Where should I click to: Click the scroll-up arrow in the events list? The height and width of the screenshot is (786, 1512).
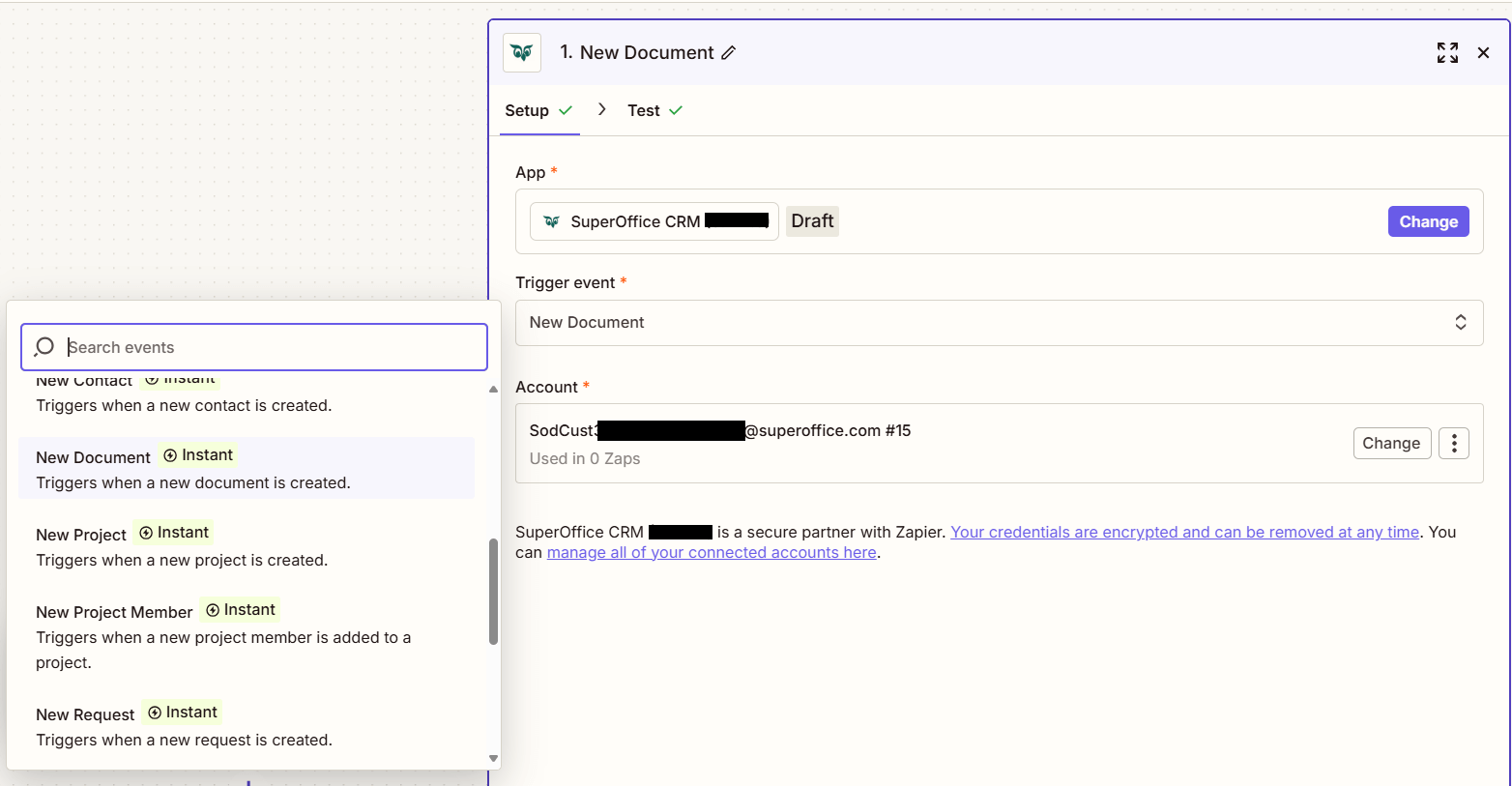493,389
